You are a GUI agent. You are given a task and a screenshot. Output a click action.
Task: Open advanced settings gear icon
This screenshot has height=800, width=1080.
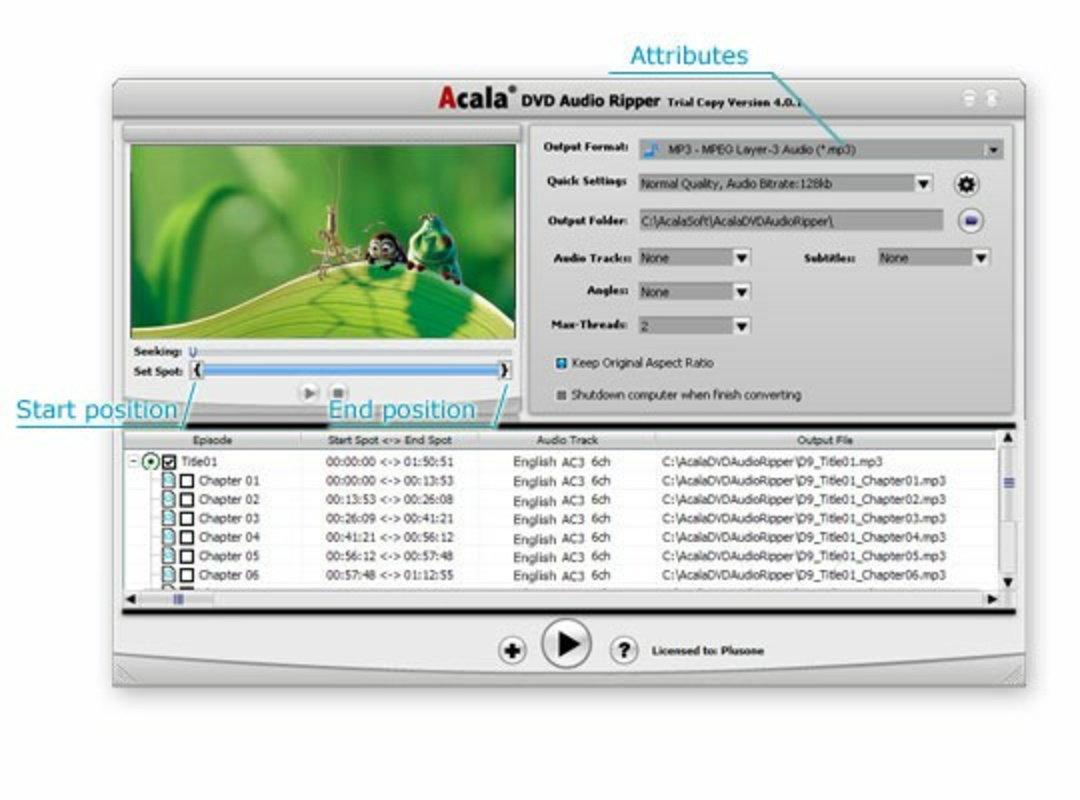(x=967, y=184)
